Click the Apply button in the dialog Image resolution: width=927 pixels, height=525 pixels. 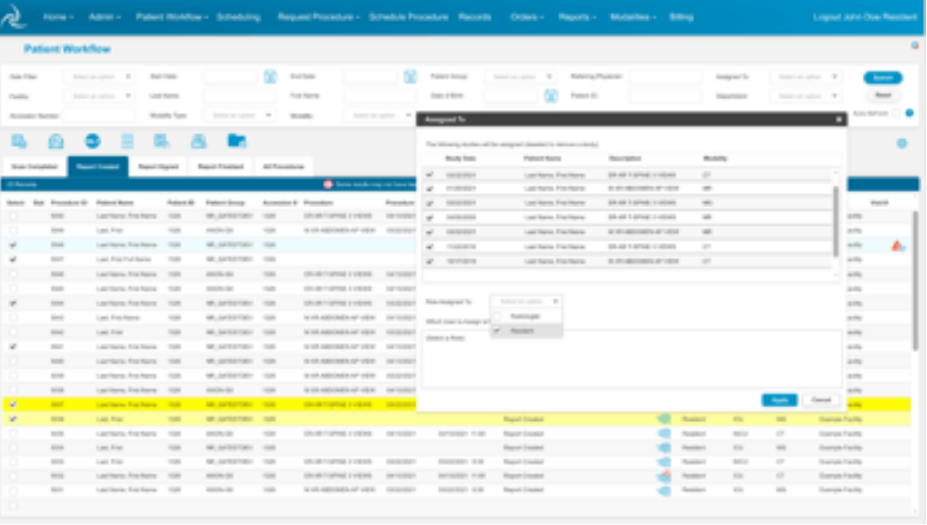(779, 399)
